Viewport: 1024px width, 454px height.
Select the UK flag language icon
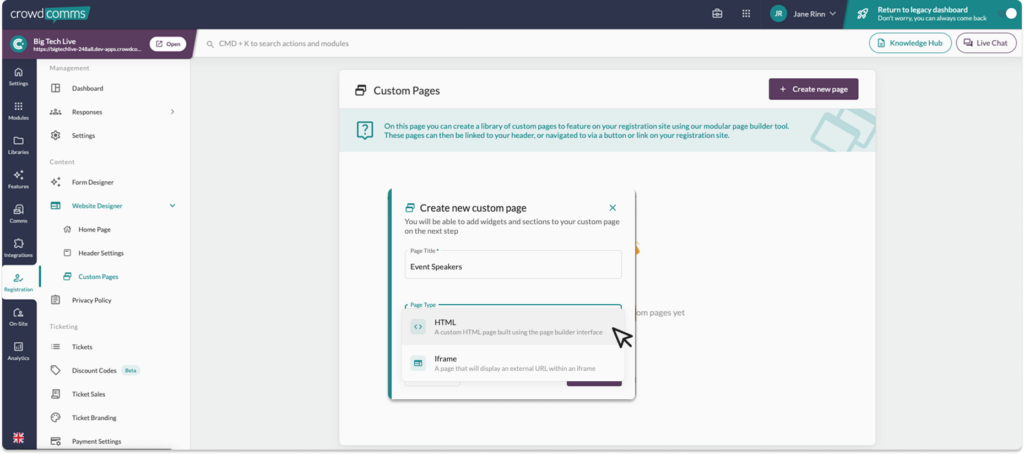18,438
